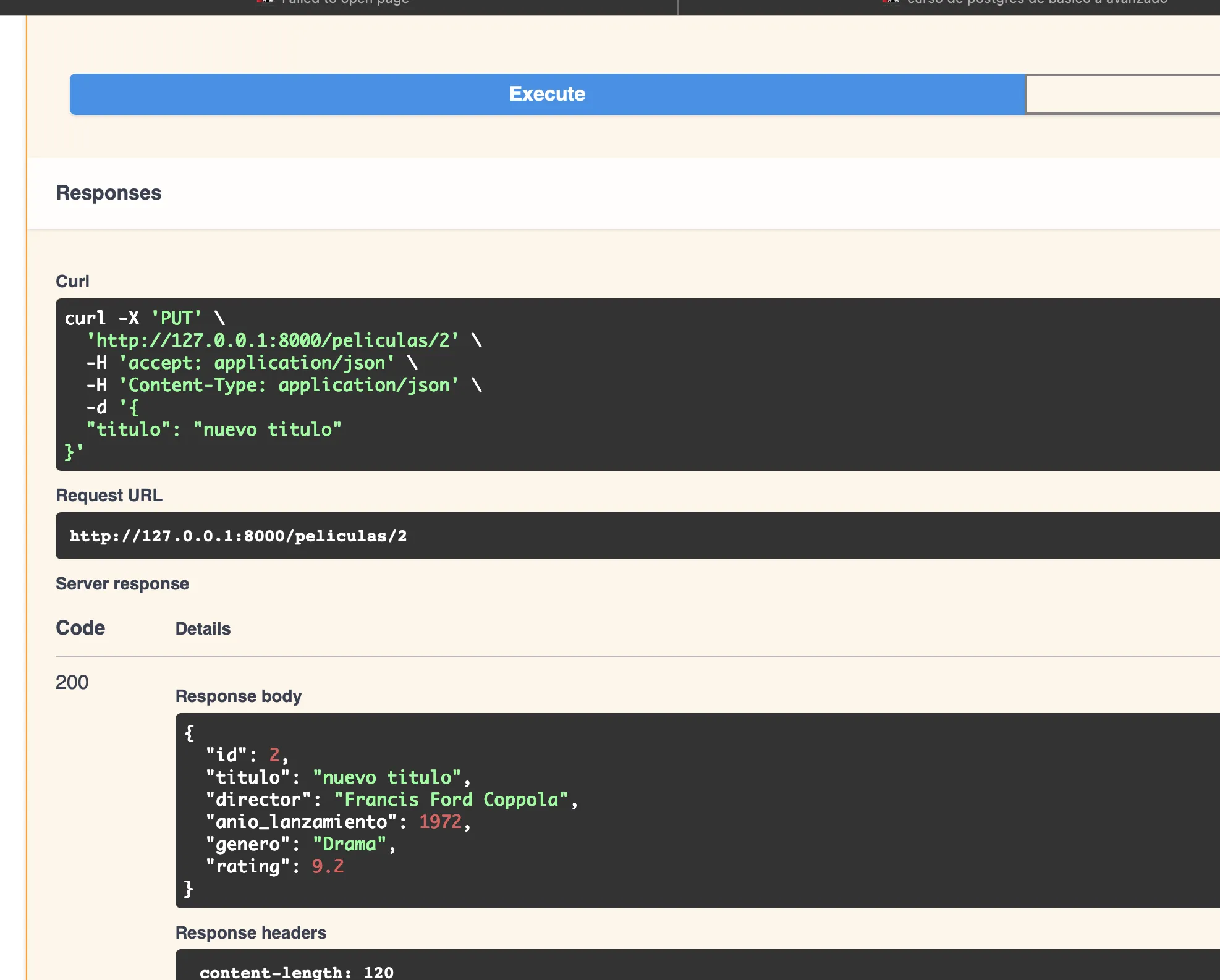Click the "director": "Francis Ford Coppola" line
Image resolution: width=1220 pixels, height=980 pixels.
coord(392,800)
